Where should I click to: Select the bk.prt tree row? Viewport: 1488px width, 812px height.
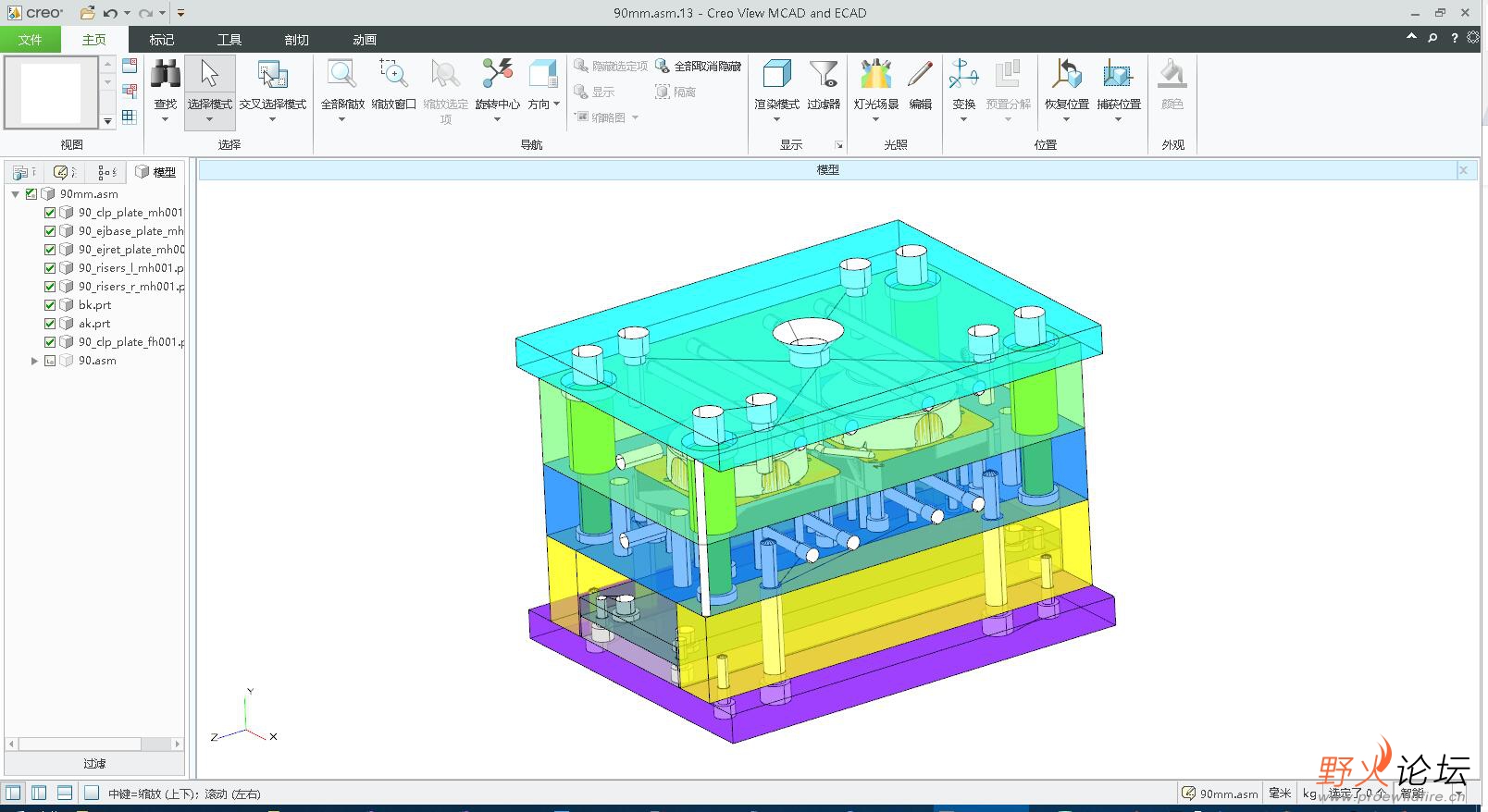pos(94,305)
